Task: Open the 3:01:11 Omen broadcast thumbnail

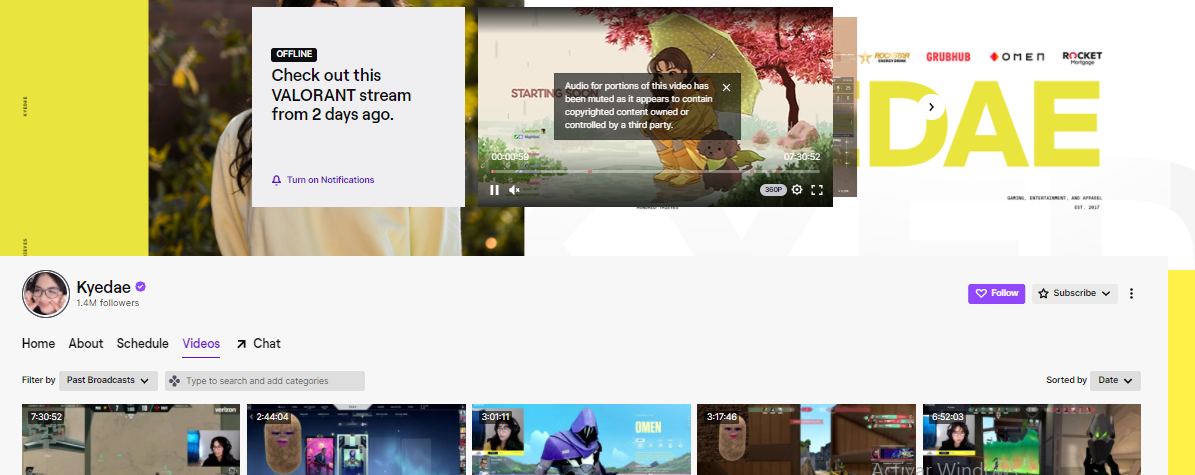Action: 581,440
